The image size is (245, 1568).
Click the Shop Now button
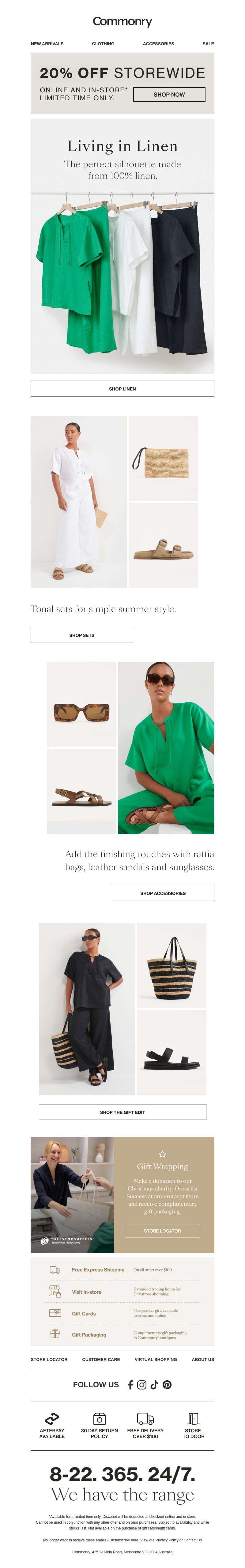(x=169, y=94)
